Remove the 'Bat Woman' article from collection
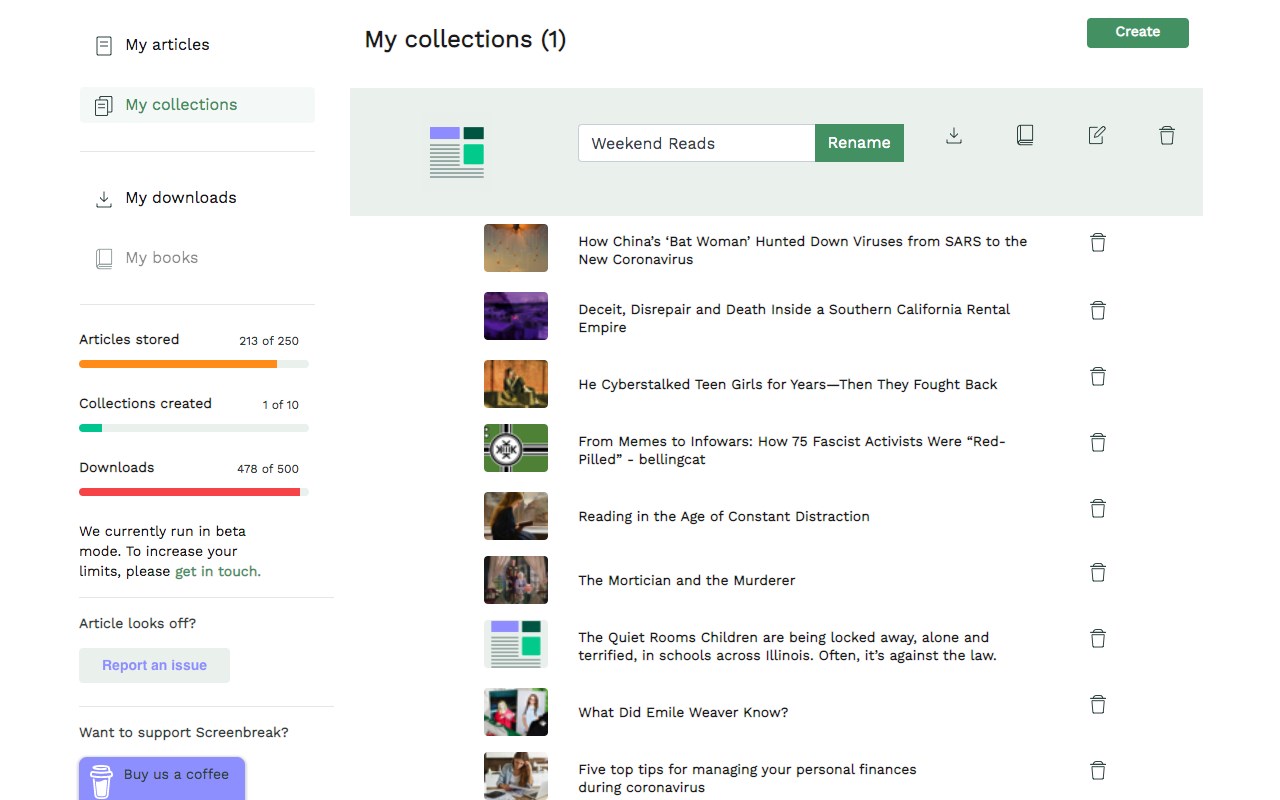Screen dimensions: 1280x800 click(1098, 242)
